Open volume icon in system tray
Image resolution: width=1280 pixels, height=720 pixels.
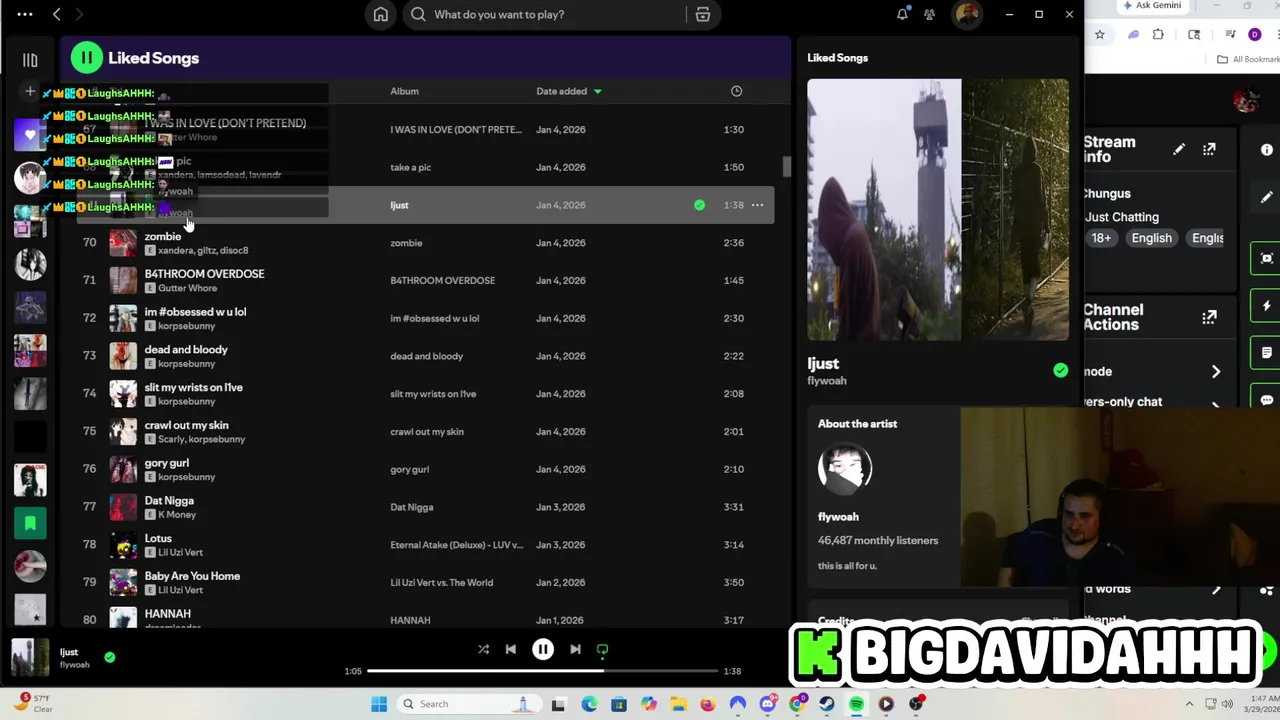(1226, 704)
